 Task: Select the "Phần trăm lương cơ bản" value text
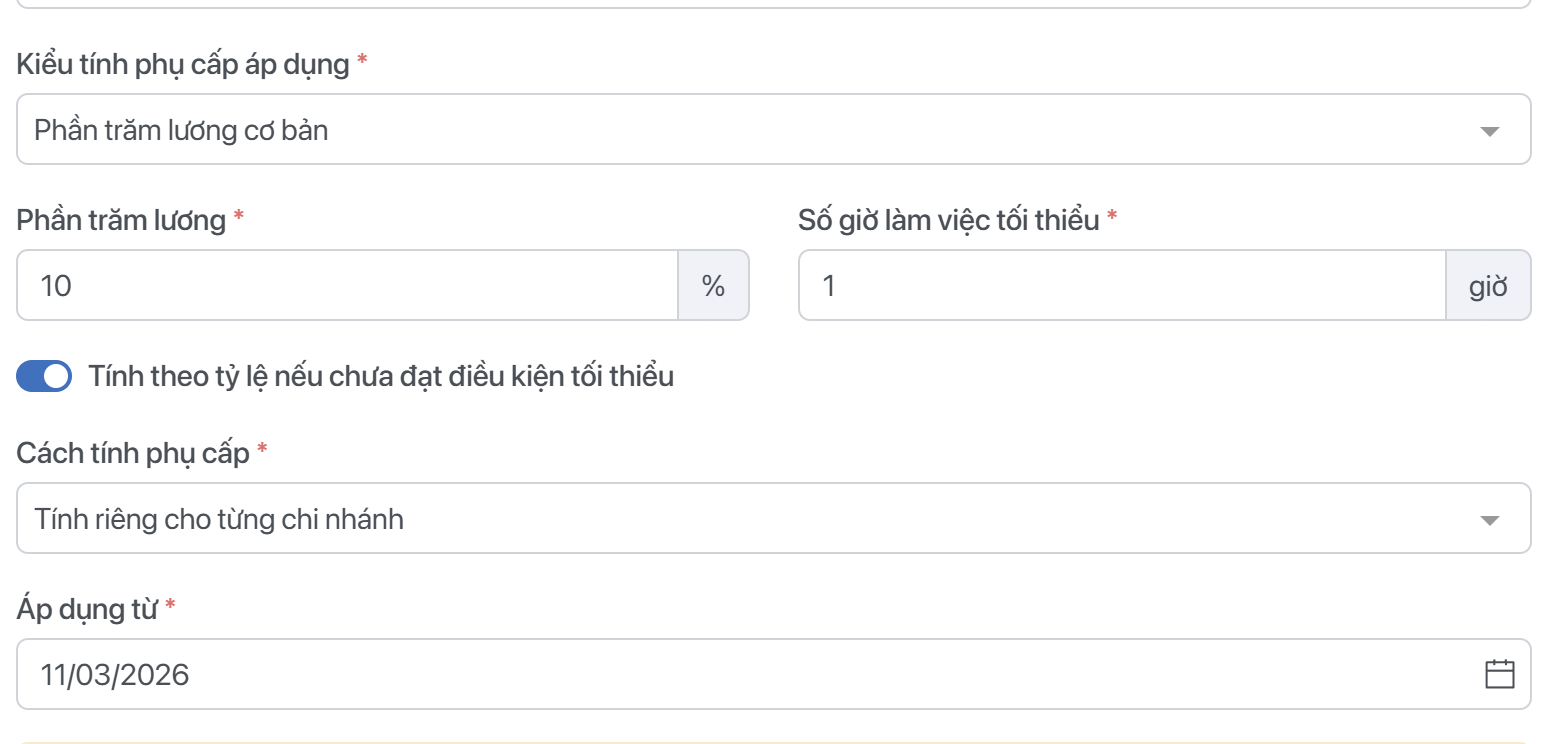pos(181,130)
